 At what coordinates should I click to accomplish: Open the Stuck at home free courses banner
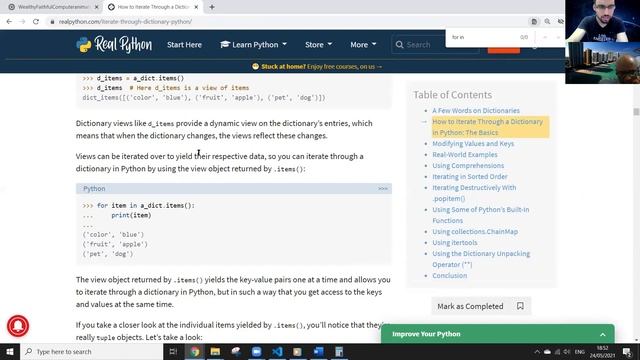317,67
